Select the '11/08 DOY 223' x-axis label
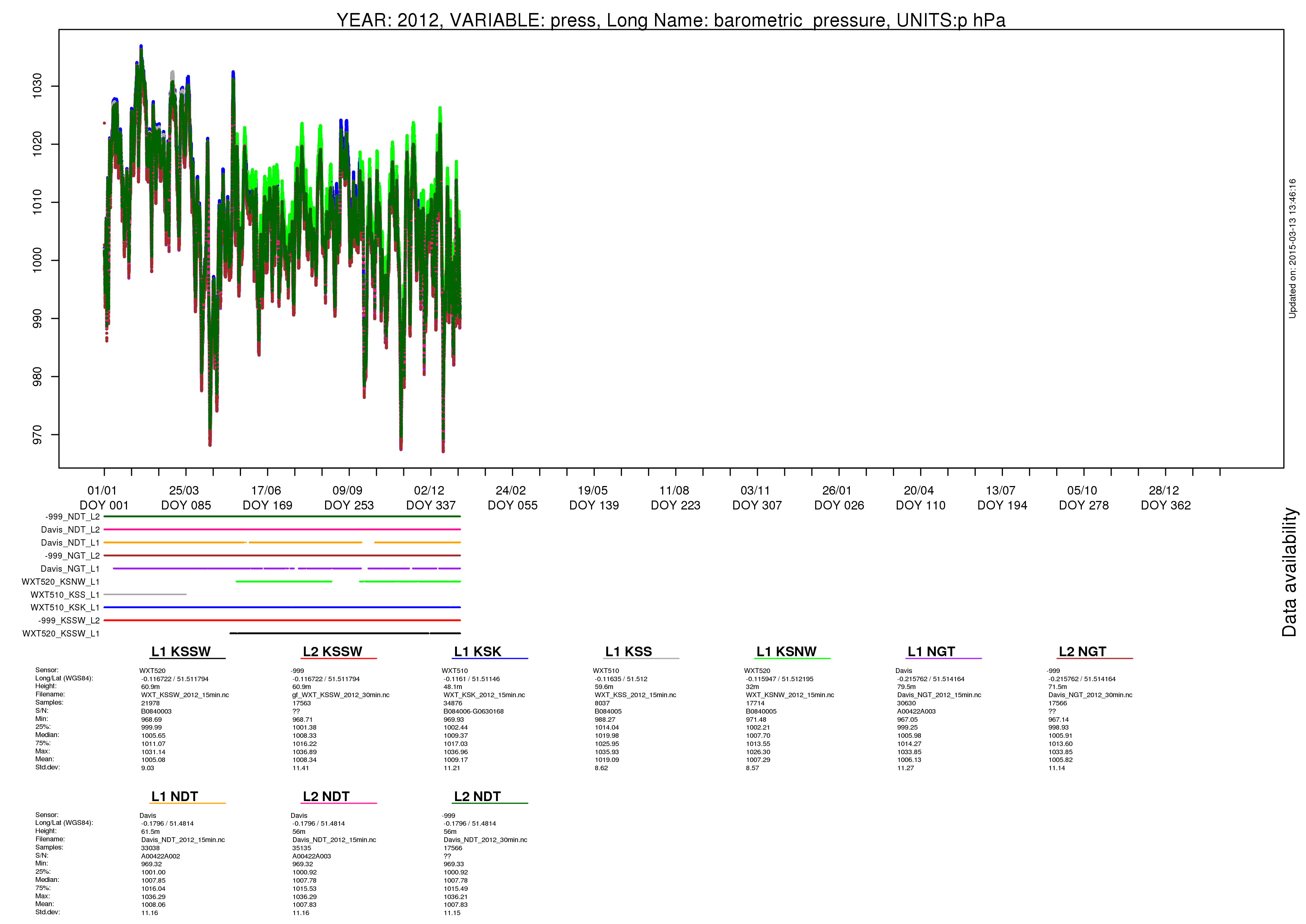 click(x=675, y=498)
